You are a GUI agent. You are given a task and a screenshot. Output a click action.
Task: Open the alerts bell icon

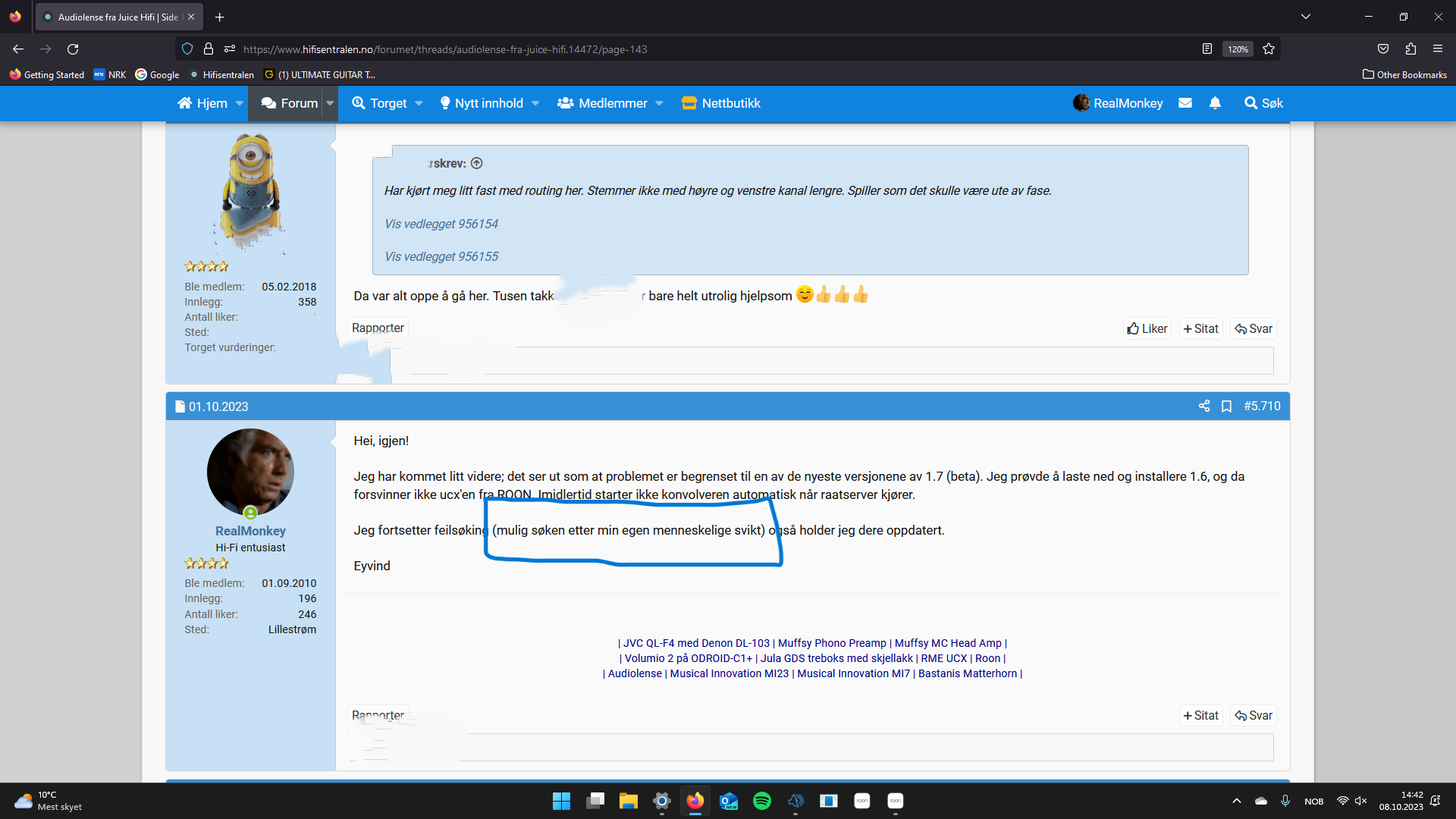1215,103
